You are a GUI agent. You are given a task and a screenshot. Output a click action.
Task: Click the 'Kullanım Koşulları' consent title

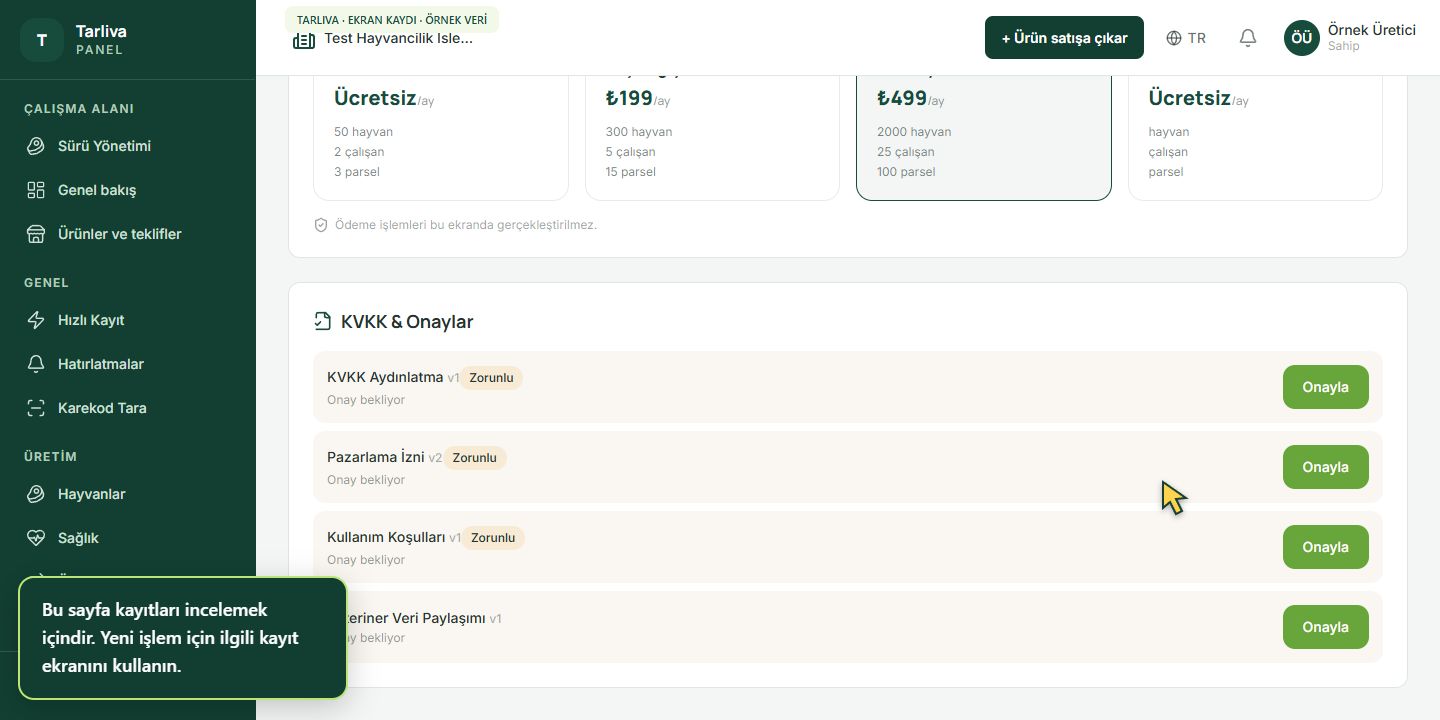(x=386, y=537)
